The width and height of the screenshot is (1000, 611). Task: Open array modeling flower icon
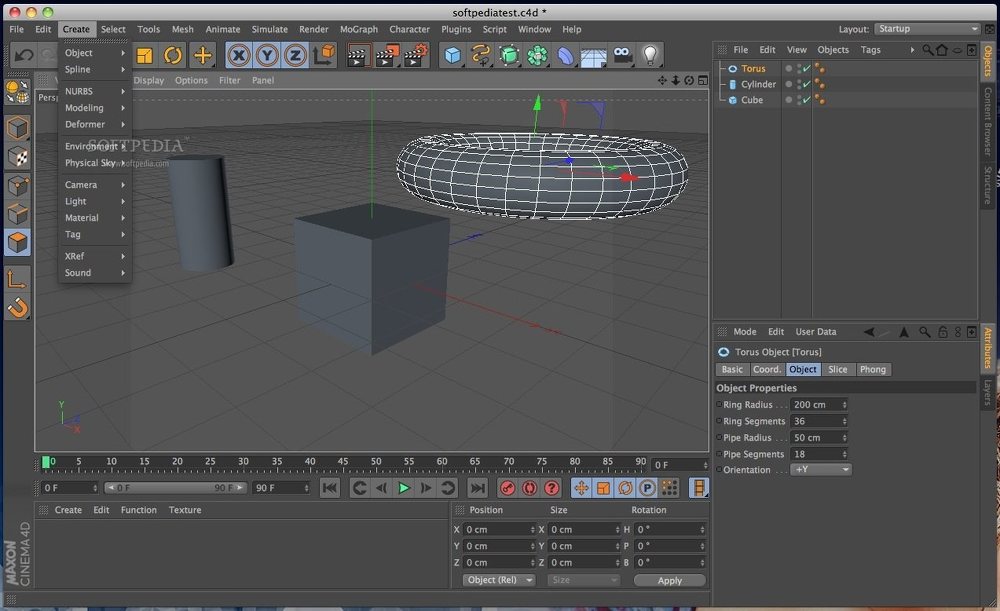point(538,55)
